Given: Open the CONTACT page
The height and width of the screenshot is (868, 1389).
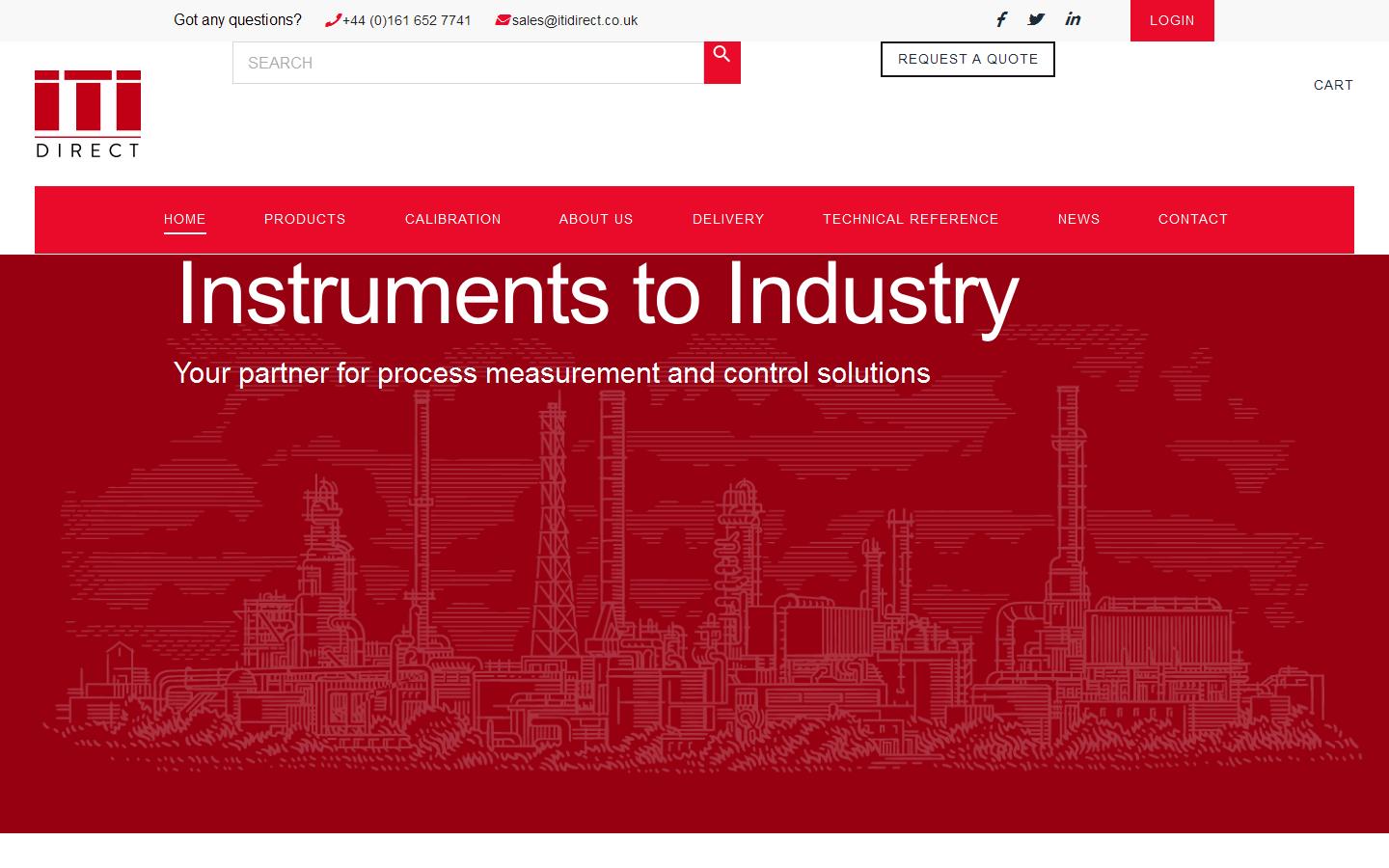Looking at the screenshot, I should (1193, 219).
